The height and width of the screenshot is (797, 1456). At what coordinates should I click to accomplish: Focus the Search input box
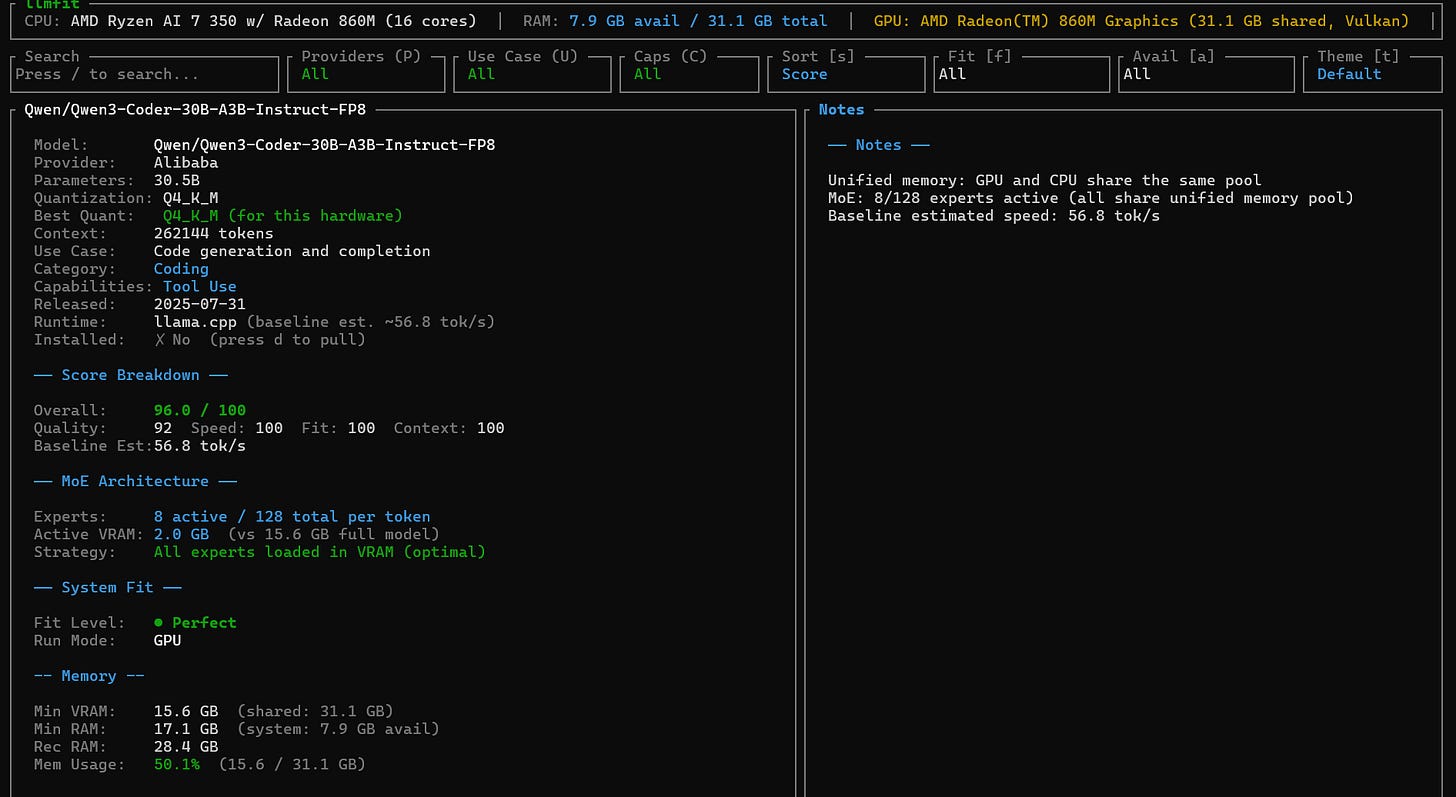pos(144,74)
